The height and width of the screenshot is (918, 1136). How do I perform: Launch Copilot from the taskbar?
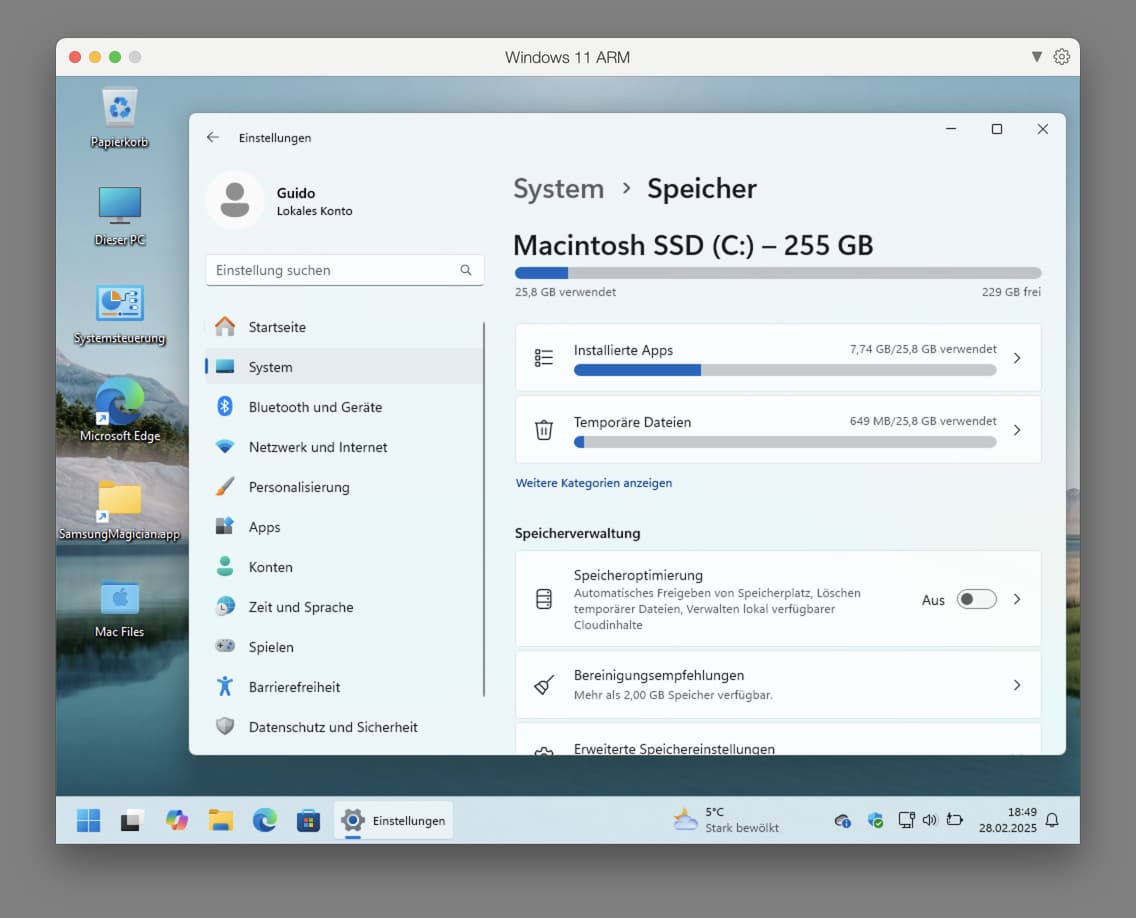[177, 820]
